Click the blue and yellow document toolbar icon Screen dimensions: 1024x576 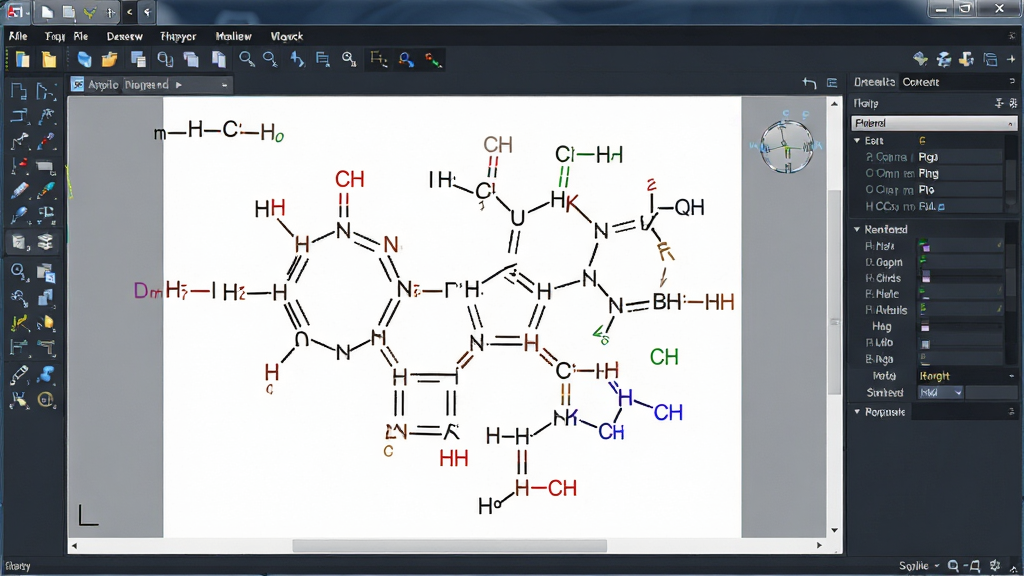point(22,60)
